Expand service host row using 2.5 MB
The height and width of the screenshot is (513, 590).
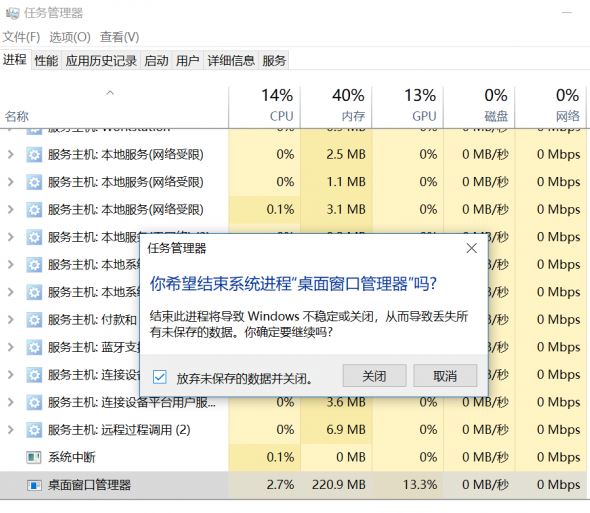click(x=11, y=154)
